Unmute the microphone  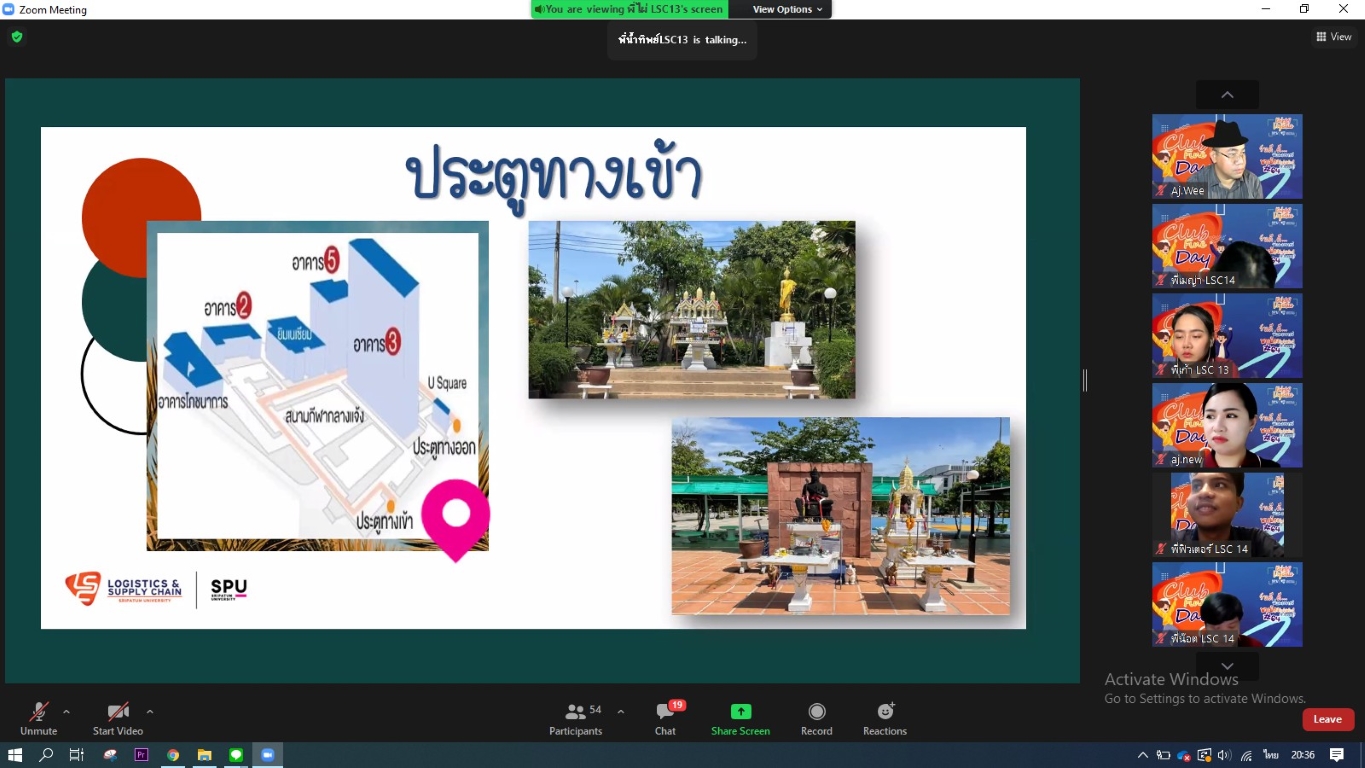pos(38,718)
